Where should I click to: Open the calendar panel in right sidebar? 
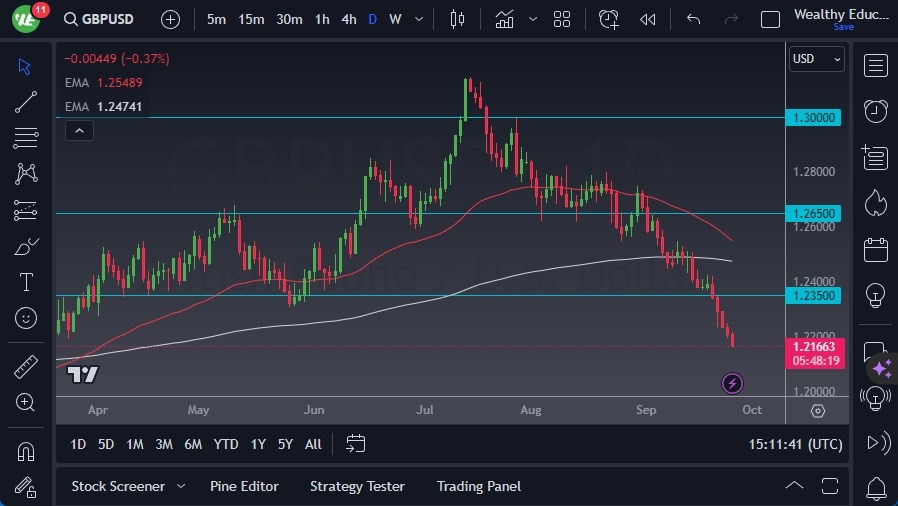876,249
